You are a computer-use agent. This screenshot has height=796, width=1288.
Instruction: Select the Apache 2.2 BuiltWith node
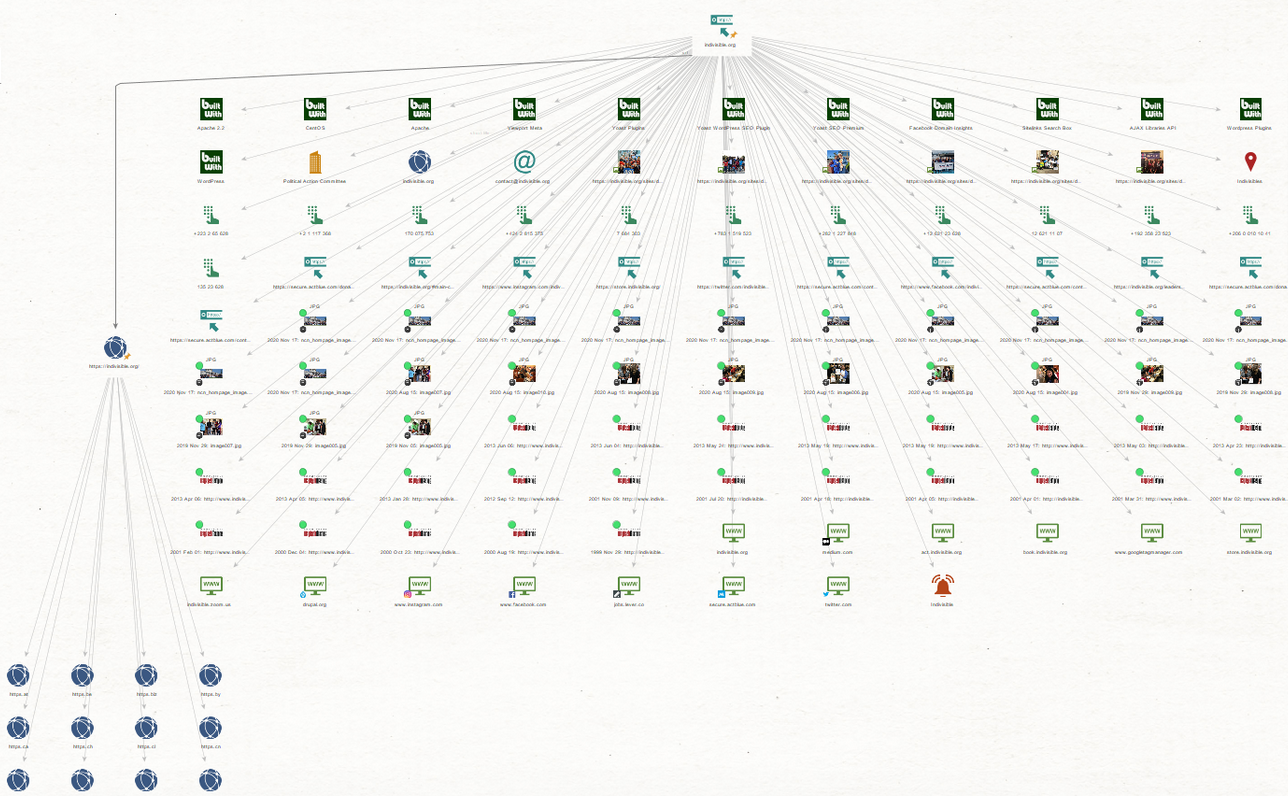point(211,109)
